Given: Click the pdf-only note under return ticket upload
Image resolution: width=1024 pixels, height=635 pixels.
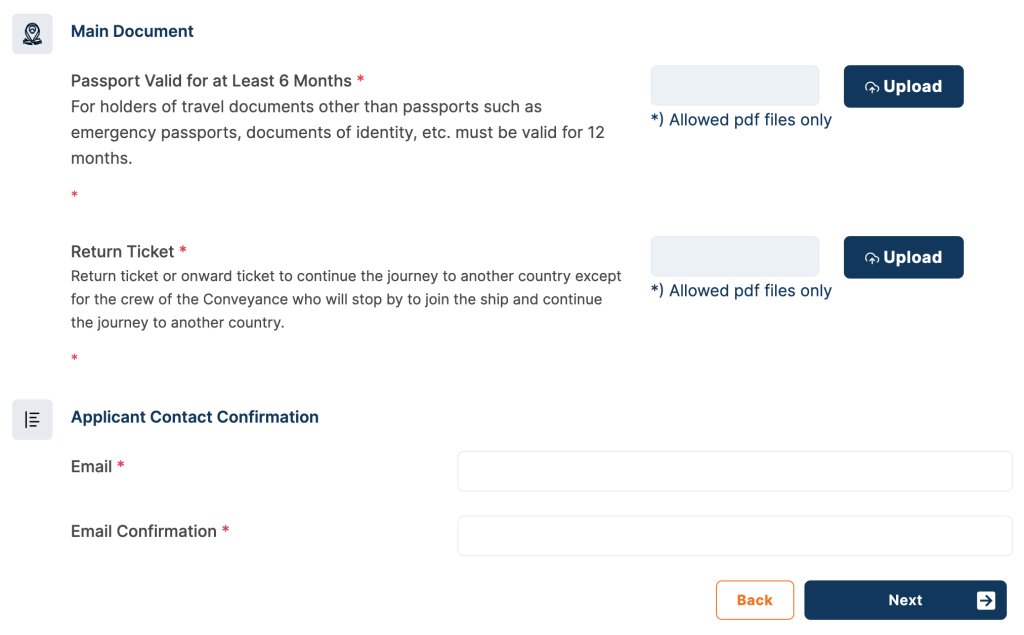Looking at the screenshot, I should pos(741,291).
